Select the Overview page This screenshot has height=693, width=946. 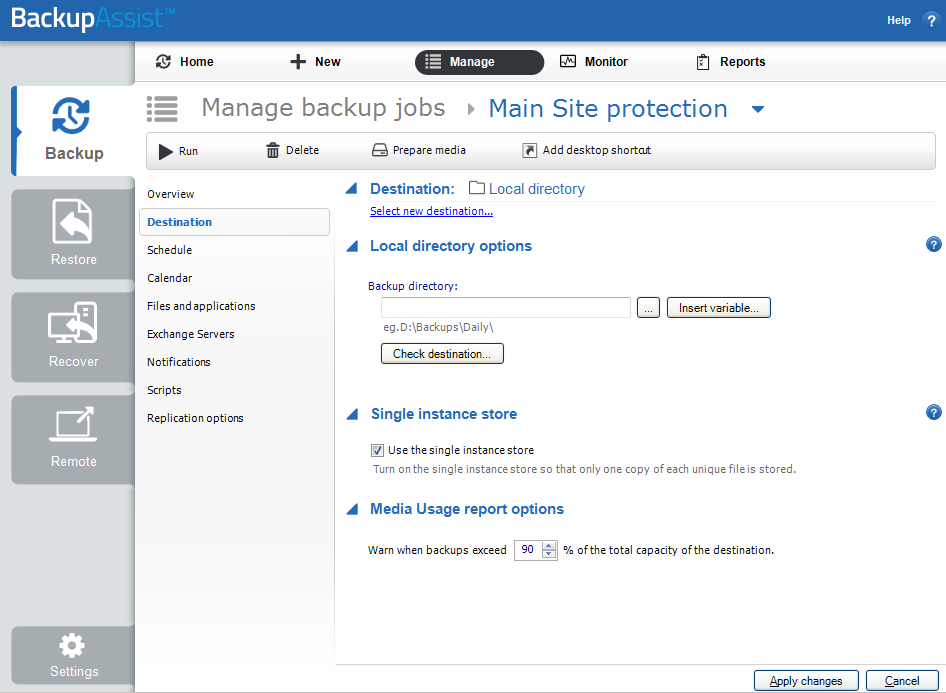[x=171, y=194]
